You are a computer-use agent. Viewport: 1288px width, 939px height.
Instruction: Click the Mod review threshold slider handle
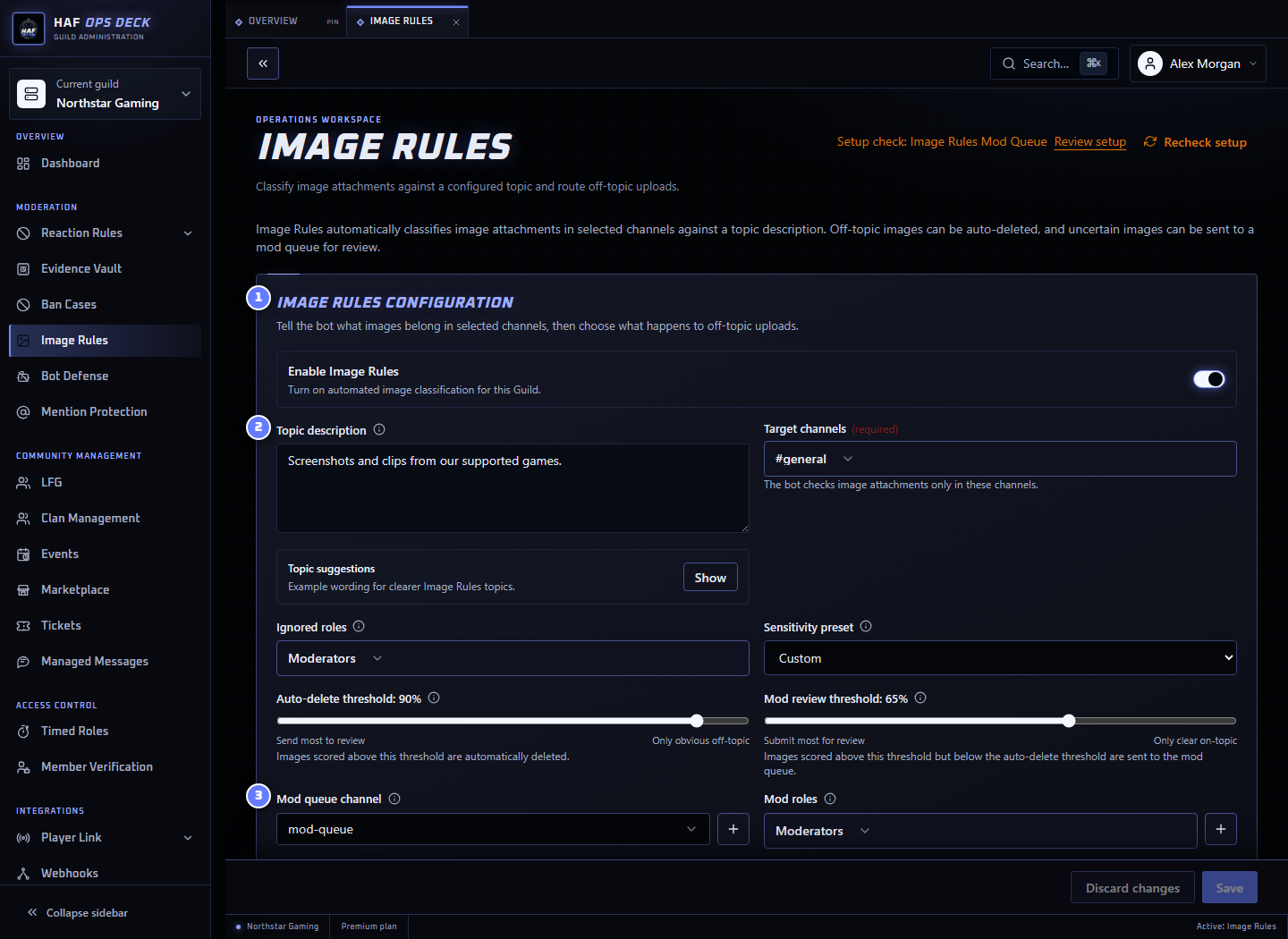(1069, 721)
